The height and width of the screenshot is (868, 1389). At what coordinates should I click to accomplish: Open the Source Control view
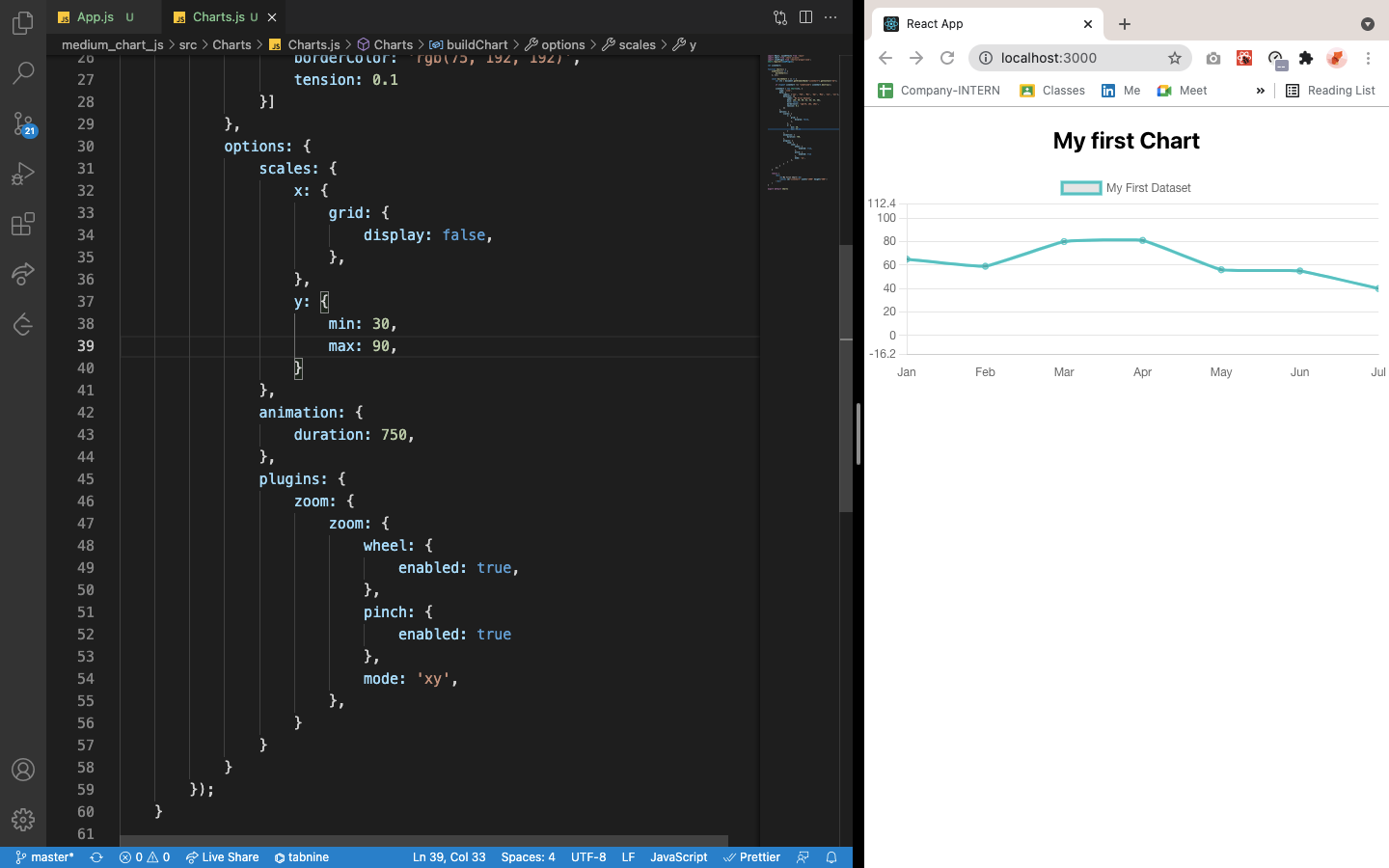[23, 123]
